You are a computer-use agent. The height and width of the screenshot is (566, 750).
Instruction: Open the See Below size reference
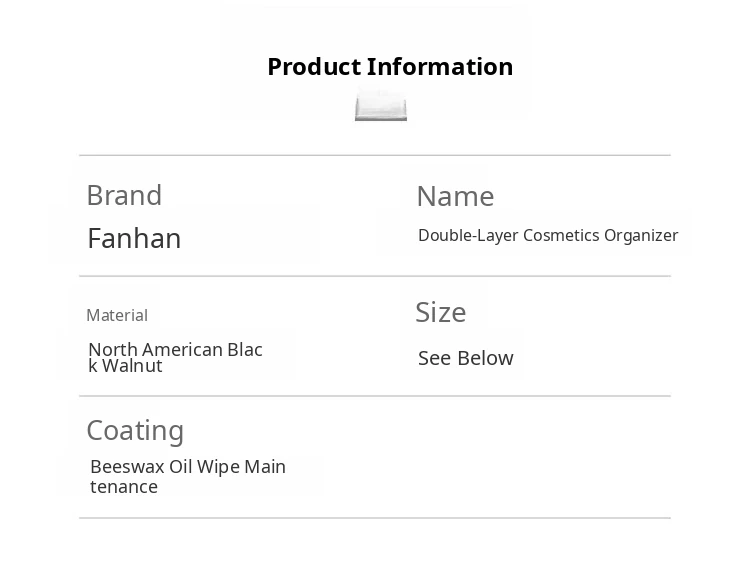point(466,358)
